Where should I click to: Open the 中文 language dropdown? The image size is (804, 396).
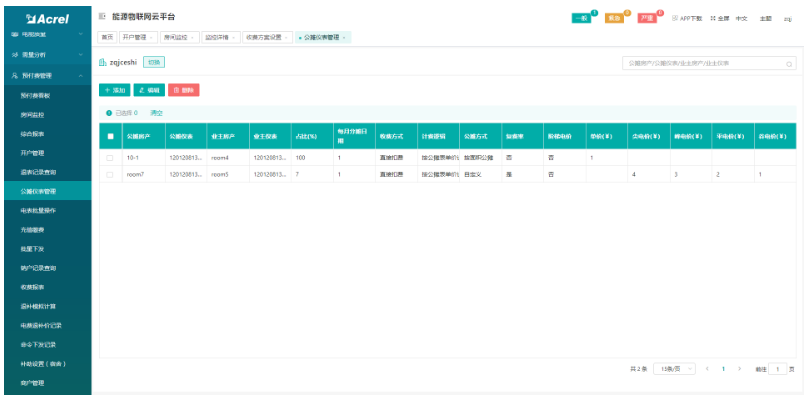click(741, 18)
